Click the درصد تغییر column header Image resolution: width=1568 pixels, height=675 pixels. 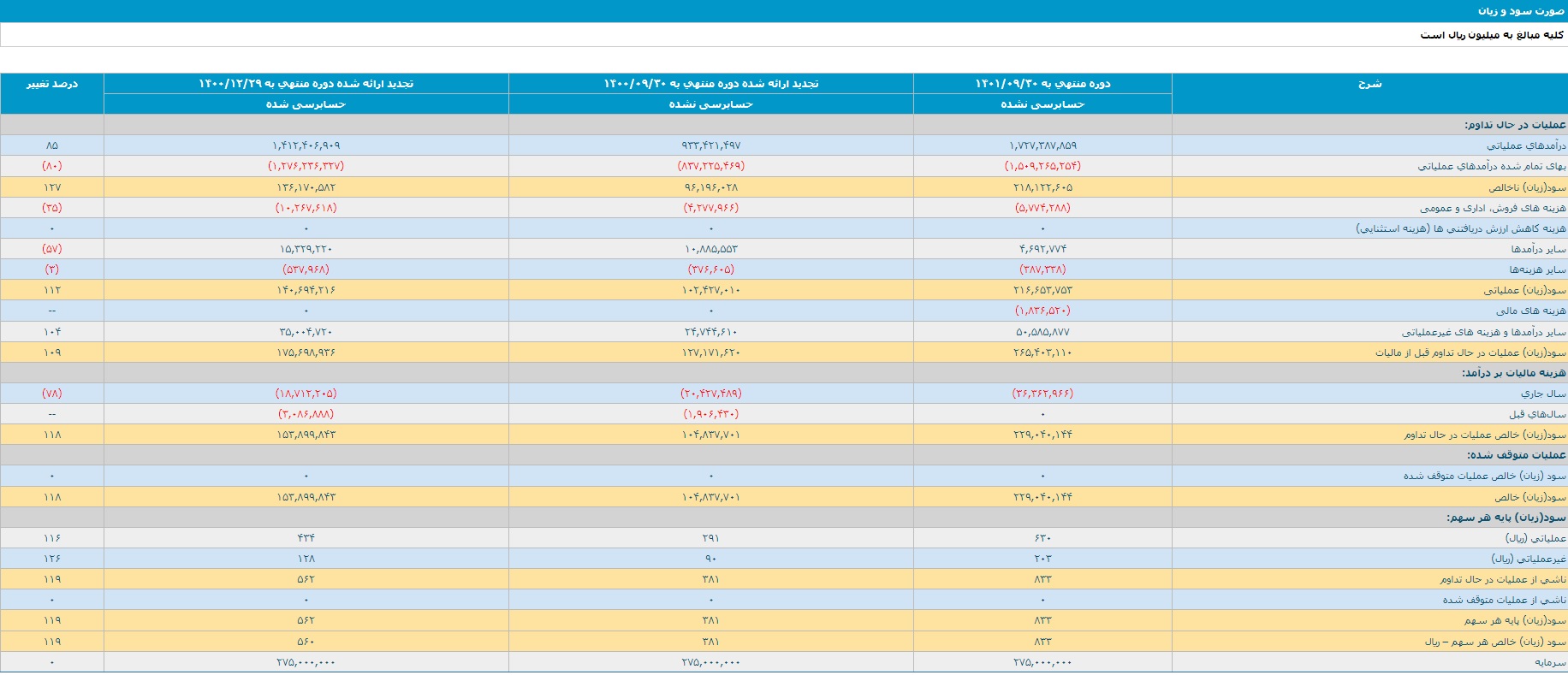click(x=52, y=84)
